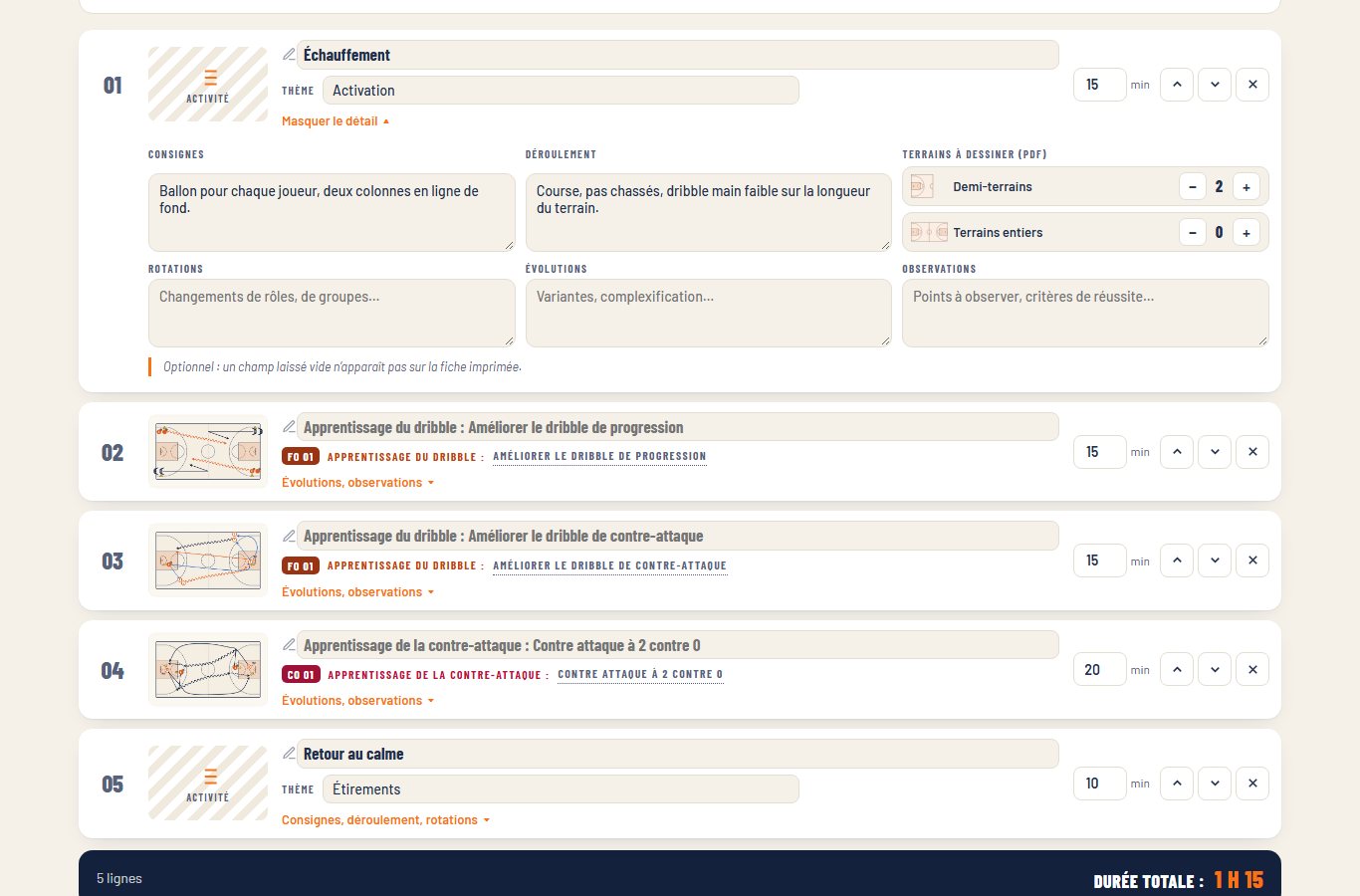The image size is (1360, 896).
Task: Expand Consignes, déroulement, rotations for Retour au calme
Action: [x=386, y=820]
